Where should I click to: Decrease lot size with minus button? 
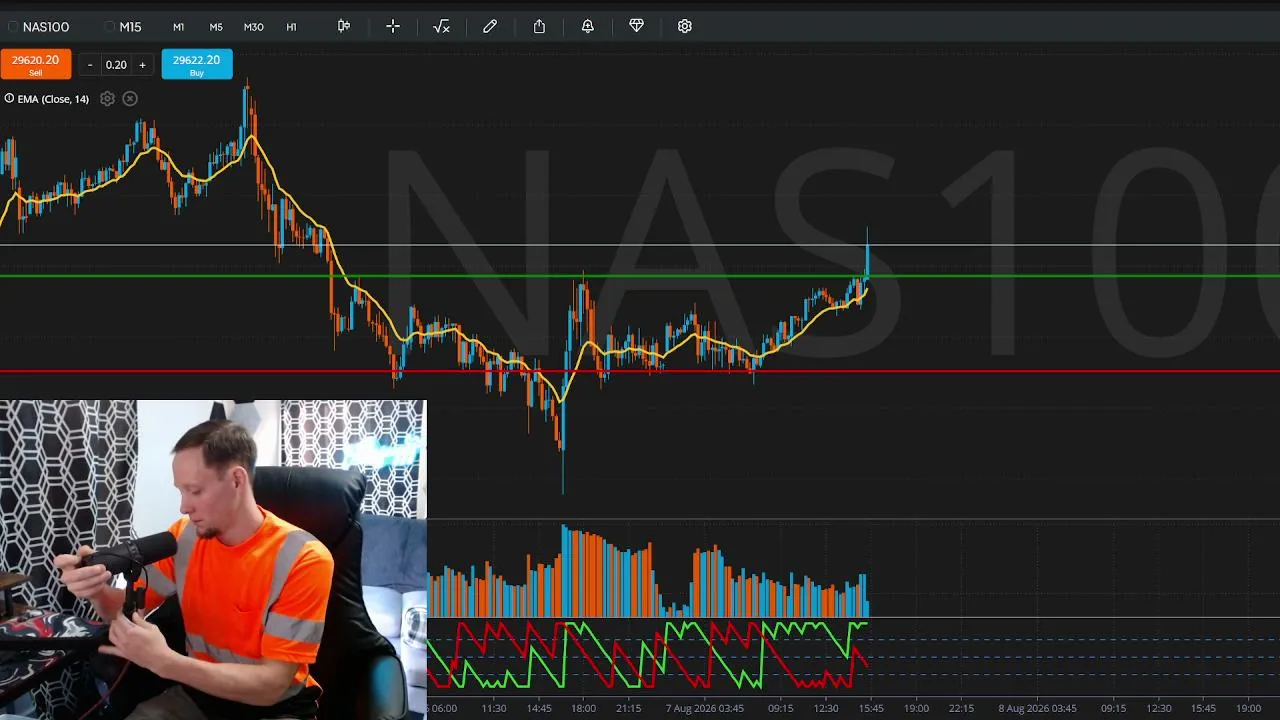click(90, 65)
